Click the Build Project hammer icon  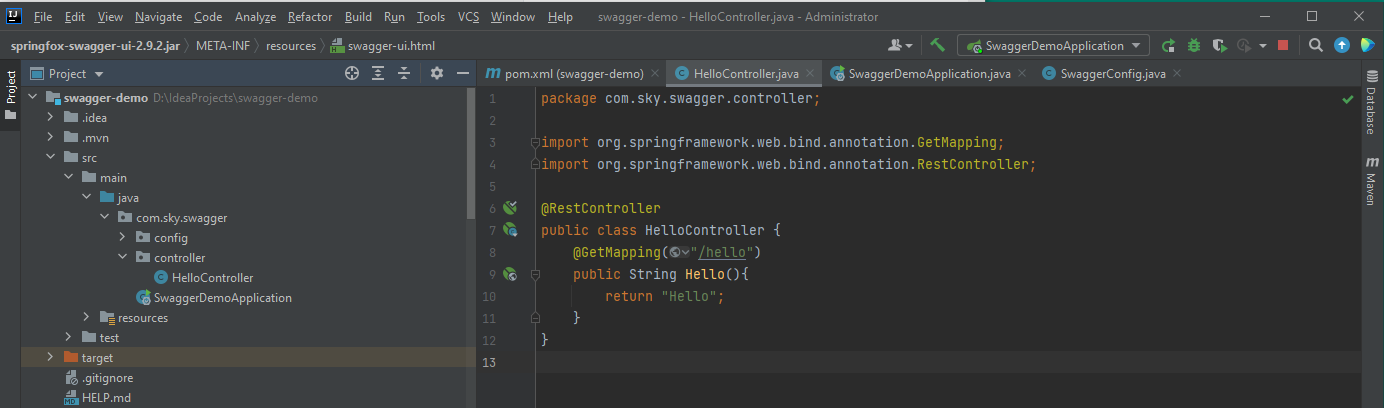(937, 45)
